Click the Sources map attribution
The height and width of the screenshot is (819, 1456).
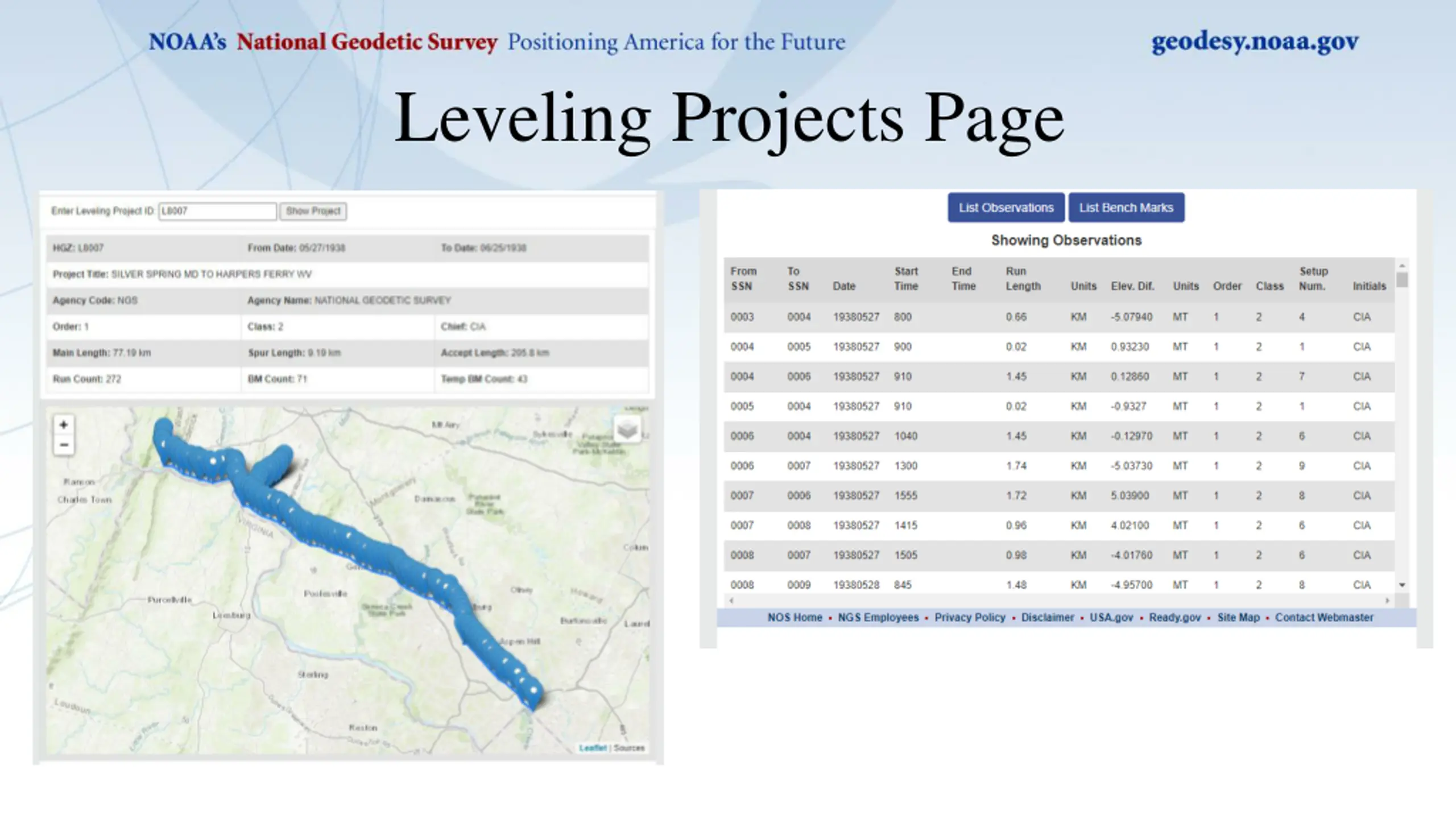629,748
